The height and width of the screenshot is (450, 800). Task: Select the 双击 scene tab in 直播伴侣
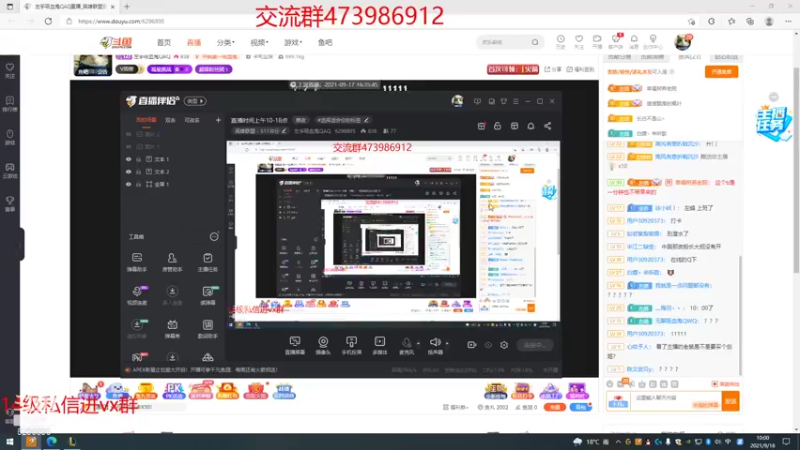click(x=170, y=120)
